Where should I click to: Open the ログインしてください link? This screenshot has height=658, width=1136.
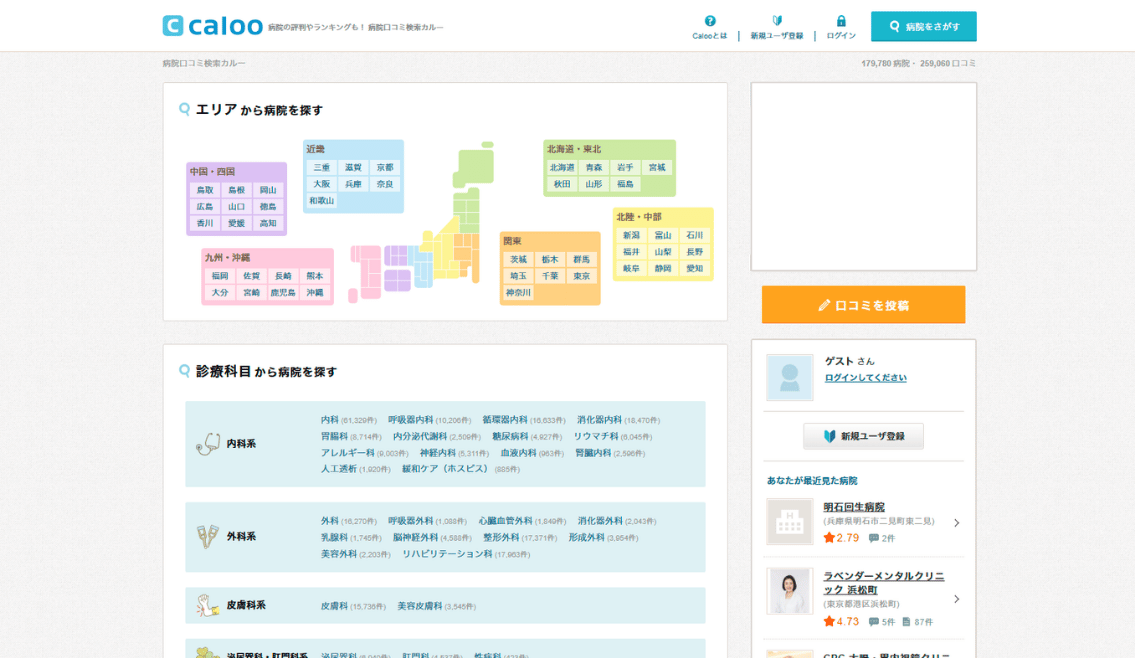tap(865, 378)
